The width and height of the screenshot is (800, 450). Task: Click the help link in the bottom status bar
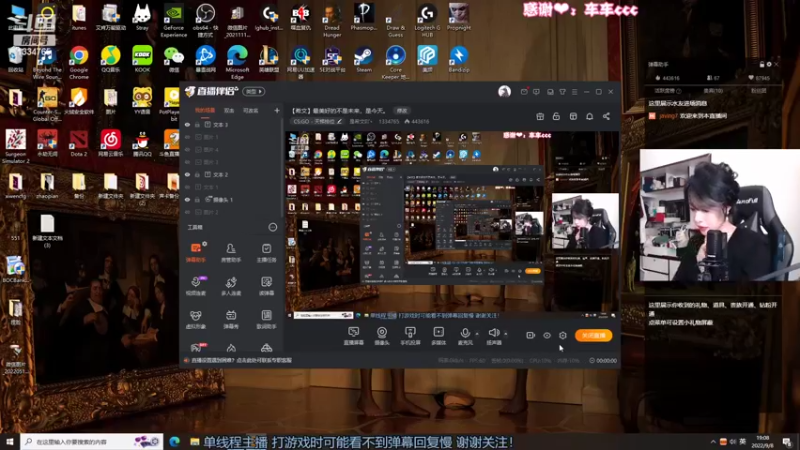pyautogui.click(x=241, y=360)
